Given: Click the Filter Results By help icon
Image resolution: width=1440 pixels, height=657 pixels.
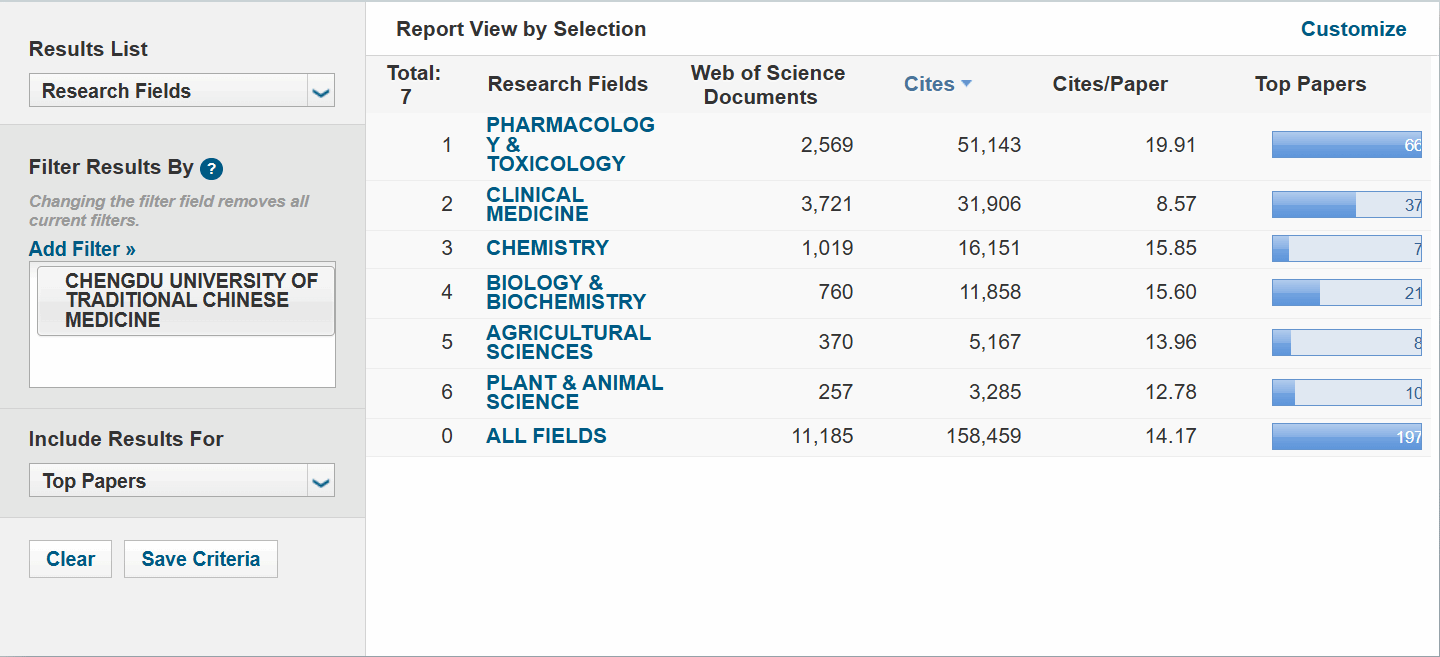Looking at the screenshot, I should (211, 168).
